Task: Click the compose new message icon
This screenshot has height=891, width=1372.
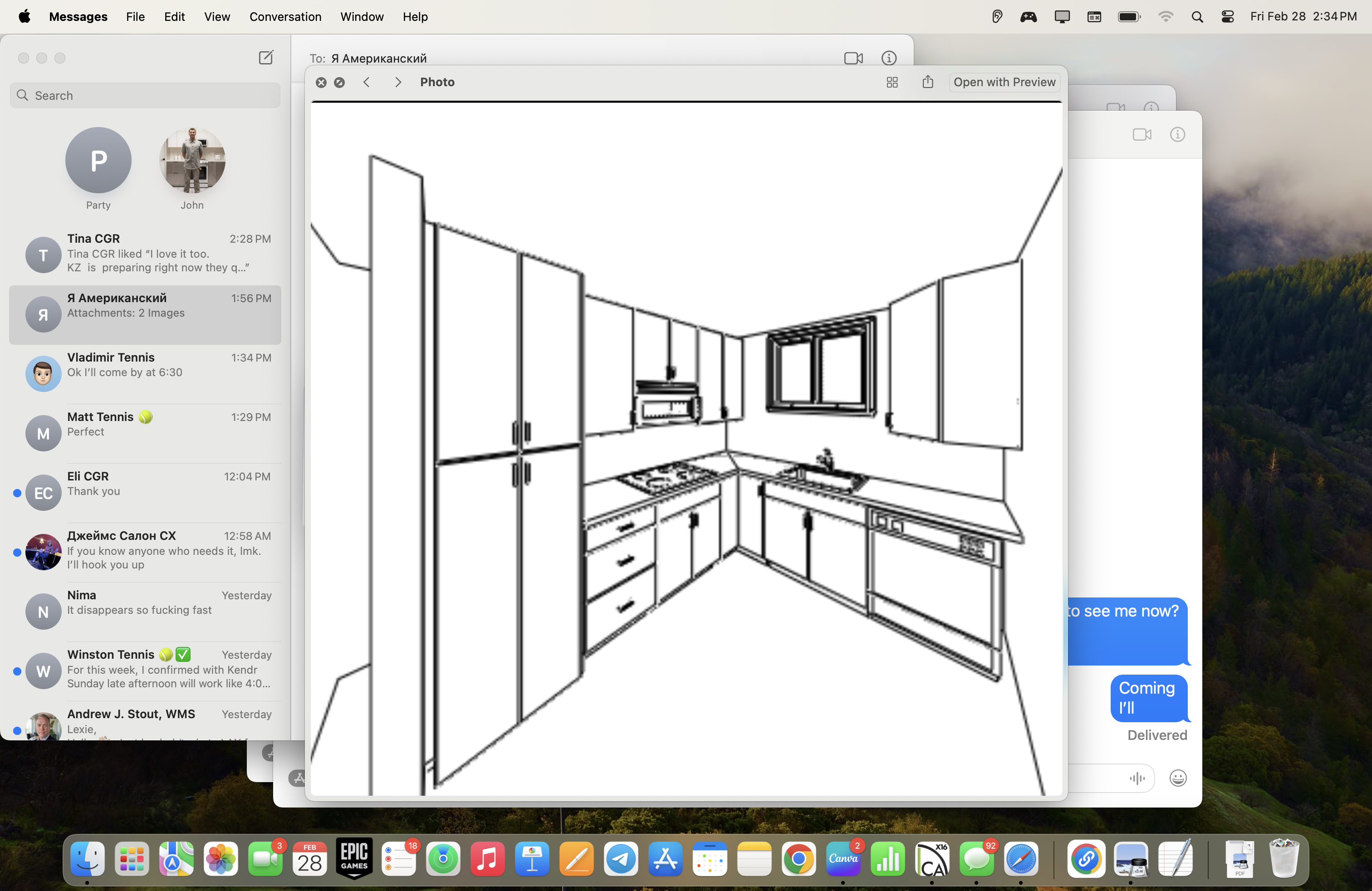Action: [266, 58]
